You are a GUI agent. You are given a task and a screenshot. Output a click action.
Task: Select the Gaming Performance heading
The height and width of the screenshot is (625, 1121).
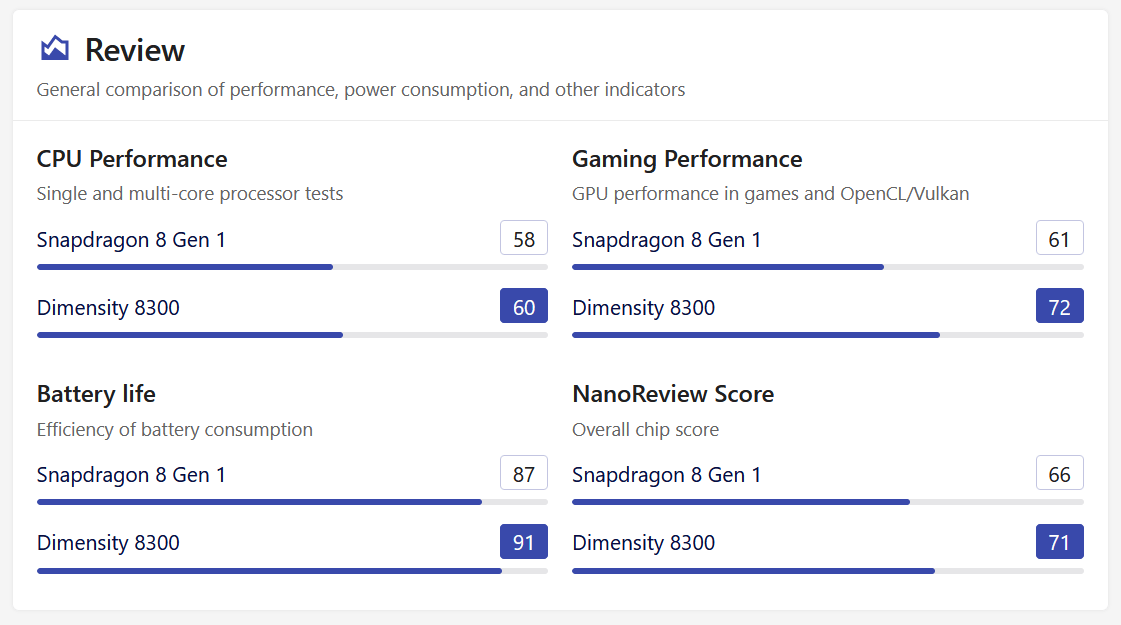pos(687,159)
